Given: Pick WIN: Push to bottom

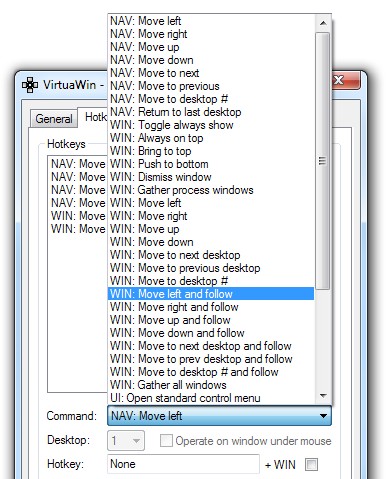Looking at the screenshot, I should tap(211, 164).
